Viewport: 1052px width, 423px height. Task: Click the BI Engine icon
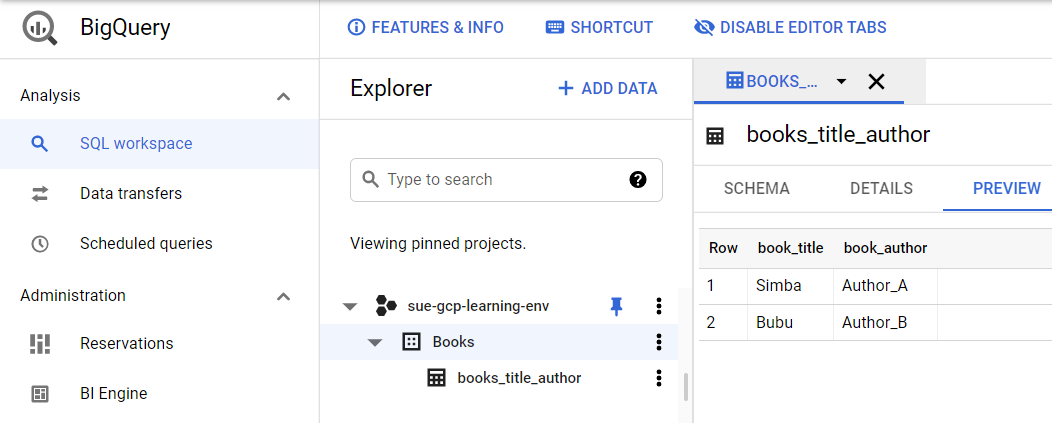40,393
